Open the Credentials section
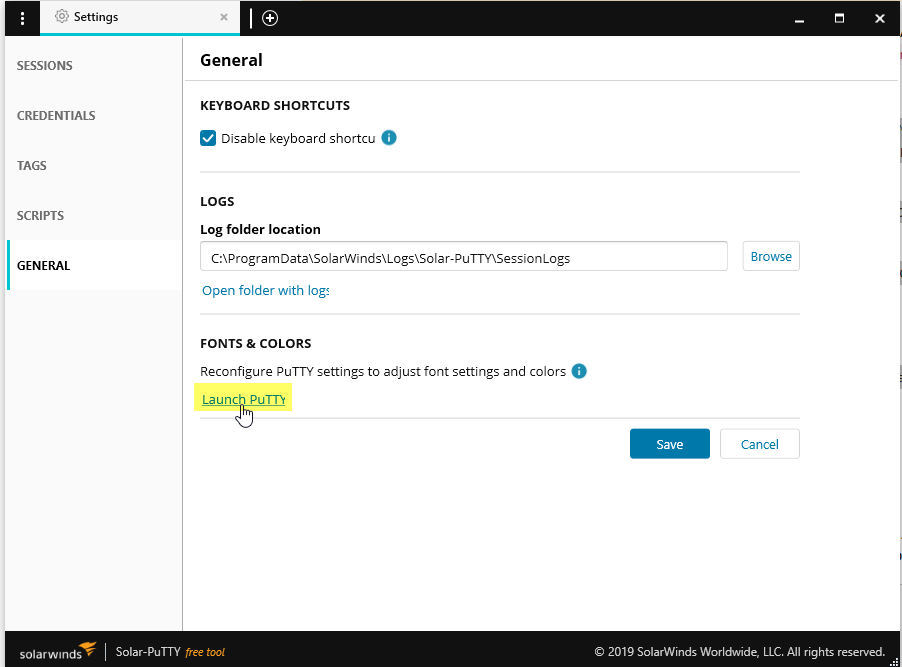 pos(56,116)
